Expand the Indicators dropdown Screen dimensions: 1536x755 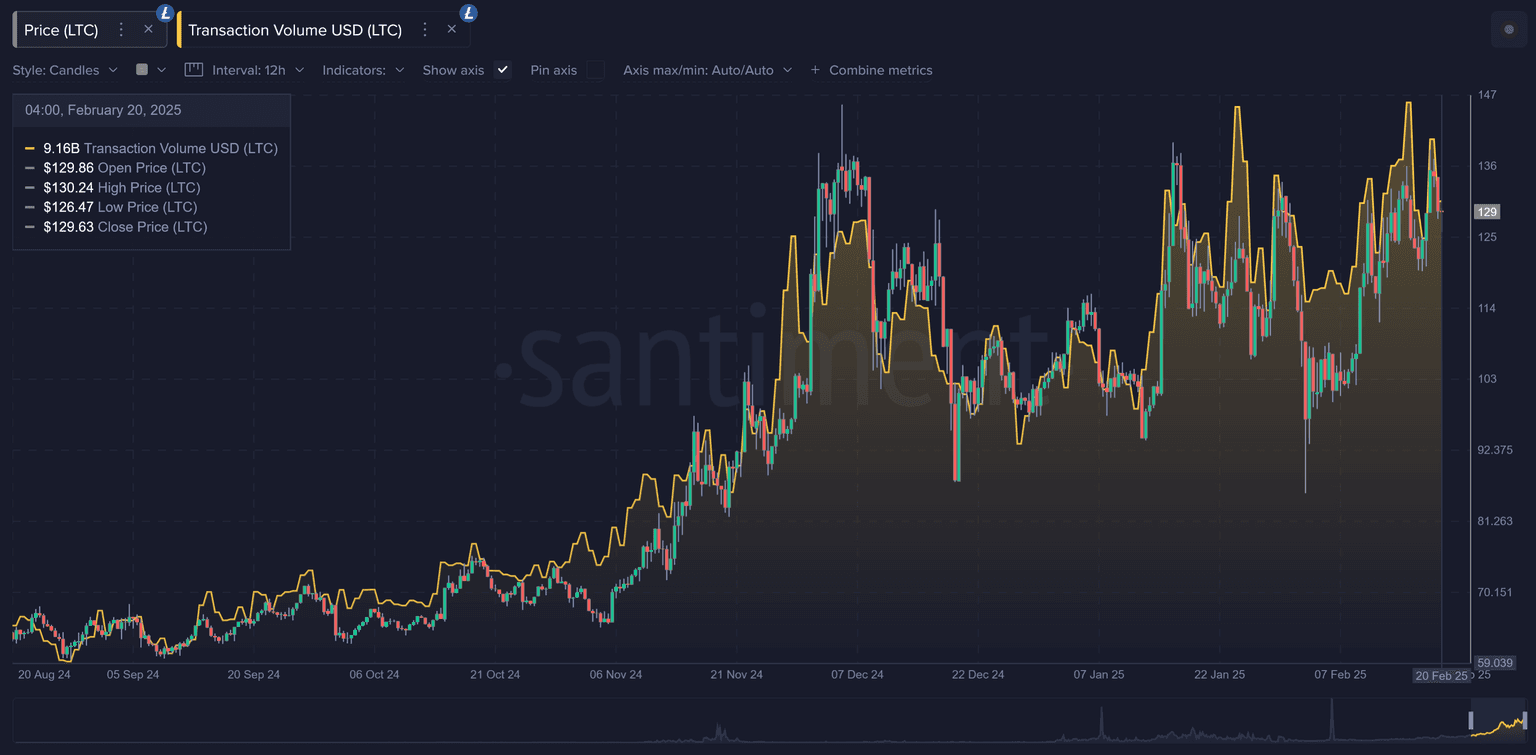[x=363, y=70]
